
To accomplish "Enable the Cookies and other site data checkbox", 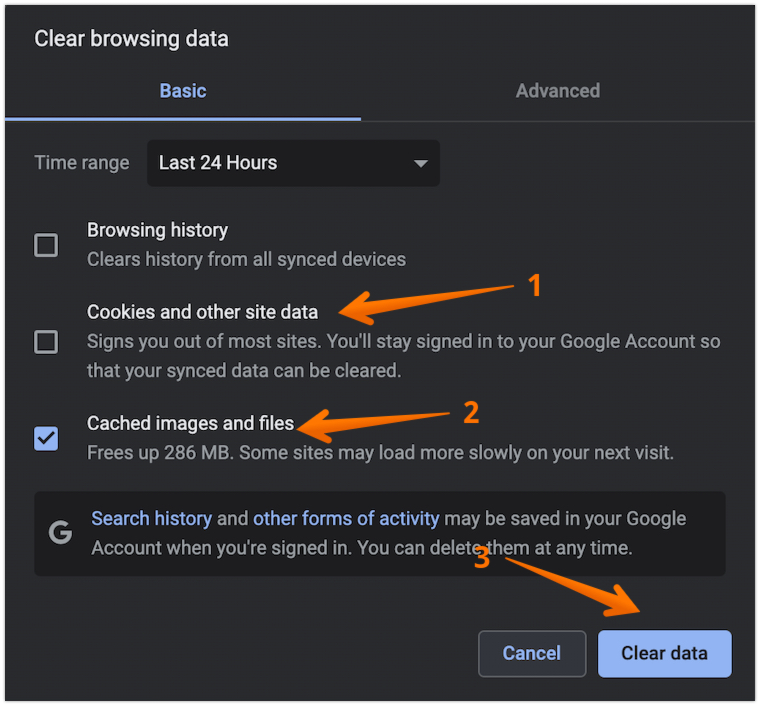I will (46, 342).
